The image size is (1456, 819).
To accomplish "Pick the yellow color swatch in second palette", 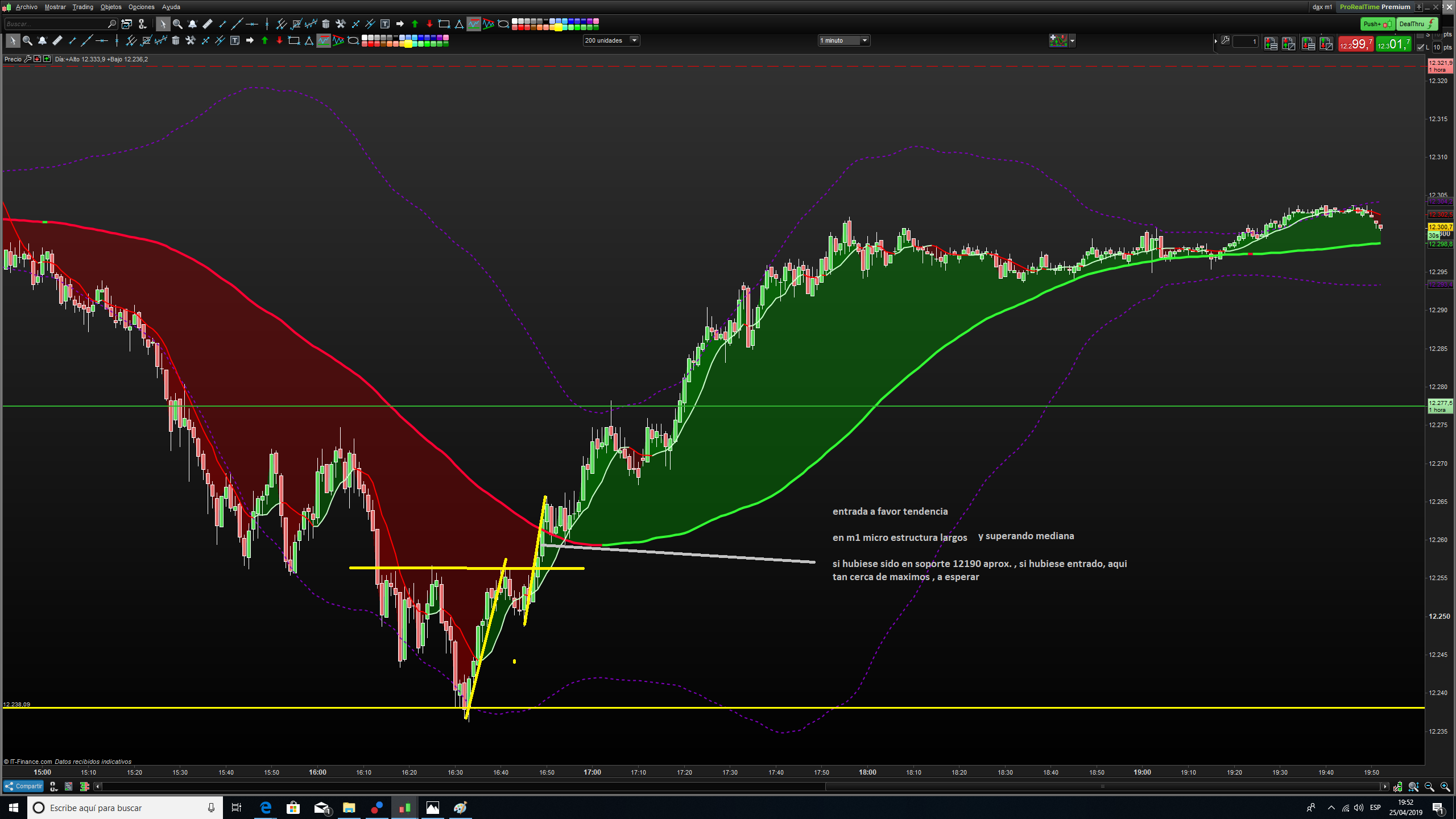I will click(x=408, y=44).
